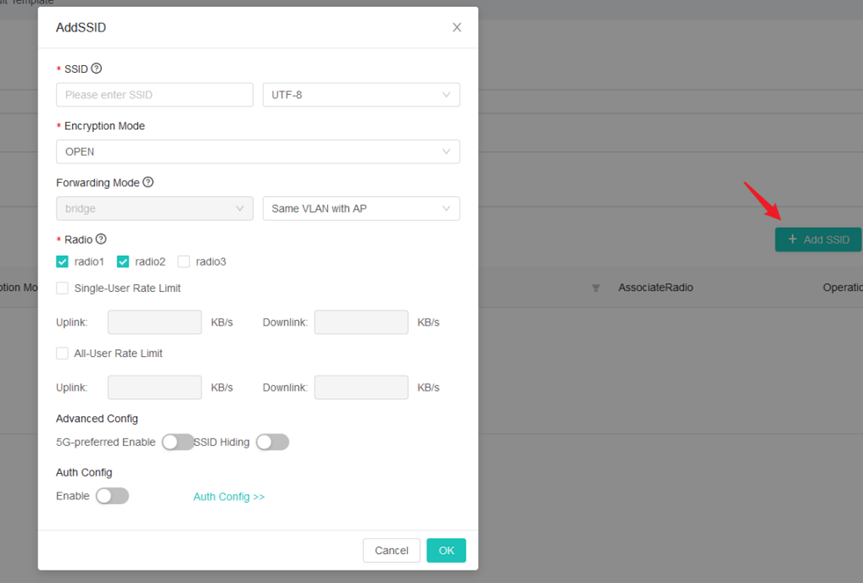Image resolution: width=863 pixels, height=583 pixels.
Task: Open the Same VLAN with AP dropdown
Action: coord(360,209)
